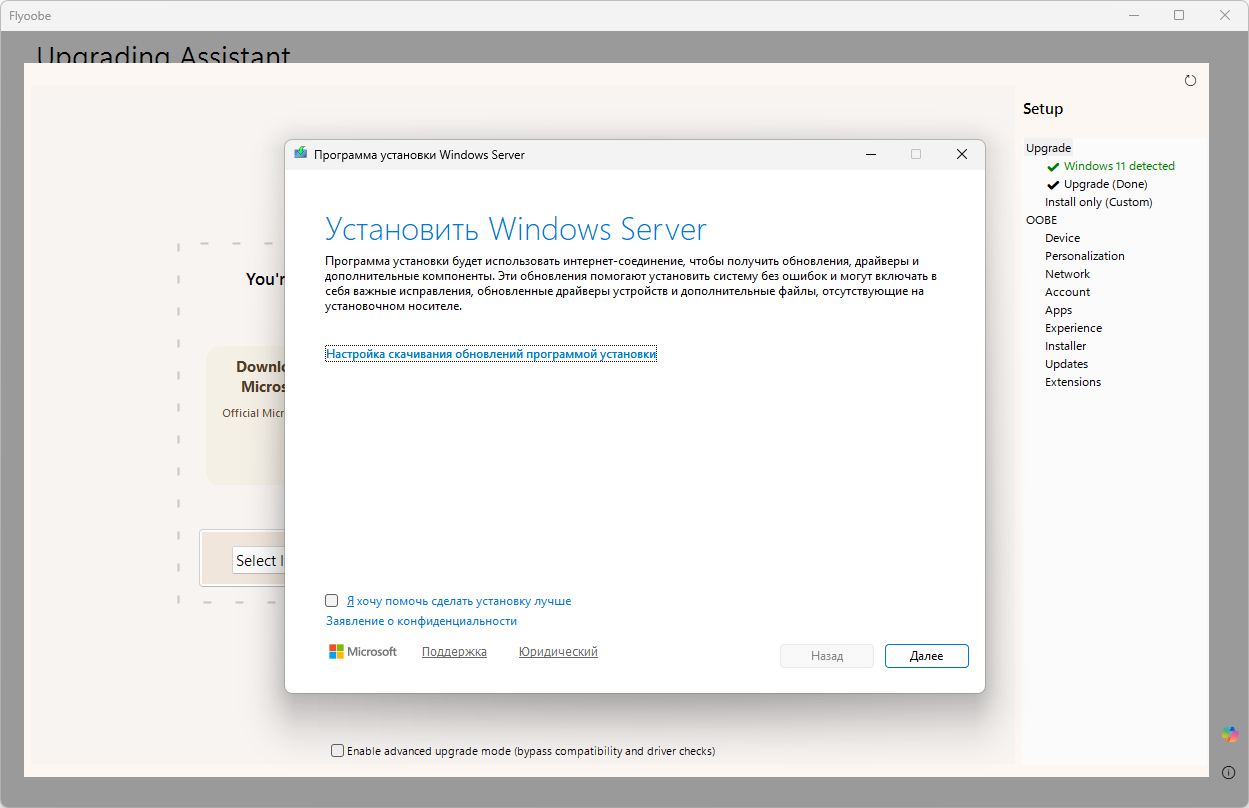Choose 'Install only (Custom)' in Setup list
The height and width of the screenshot is (808, 1249).
click(x=1099, y=202)
